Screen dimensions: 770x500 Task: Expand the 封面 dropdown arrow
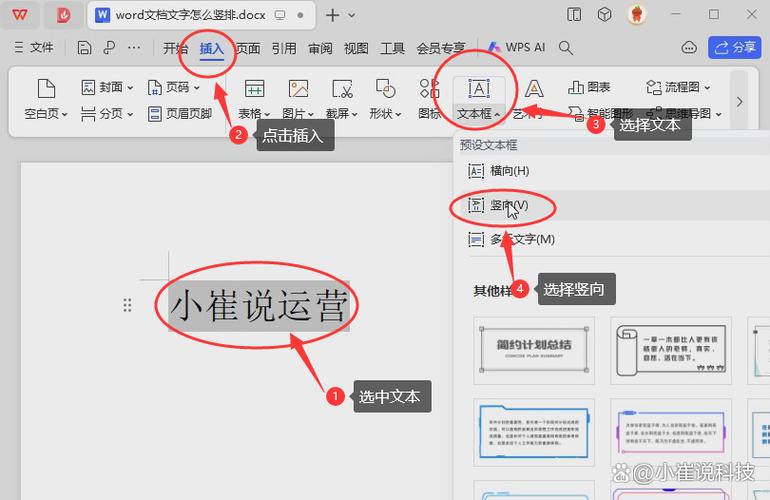click(x=130, y=88)
